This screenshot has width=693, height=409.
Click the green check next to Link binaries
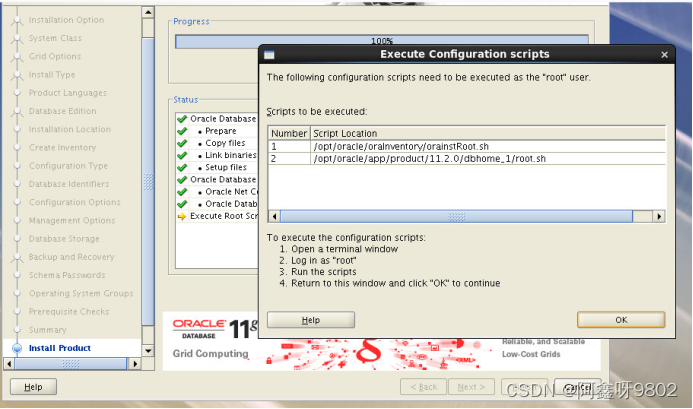182,156
